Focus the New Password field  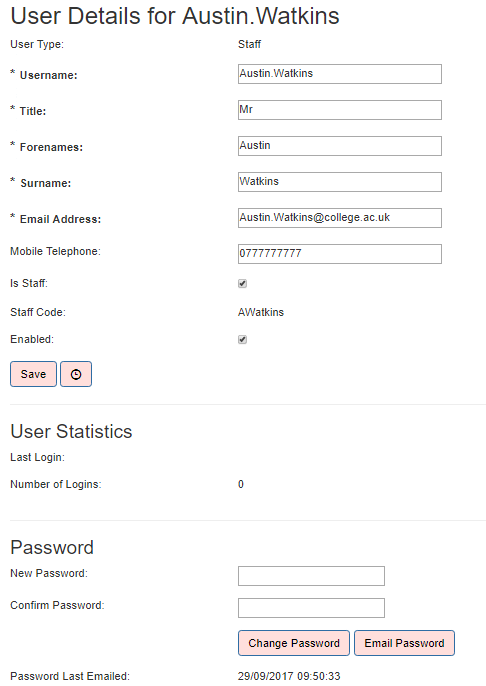click(x=311, y=576)
